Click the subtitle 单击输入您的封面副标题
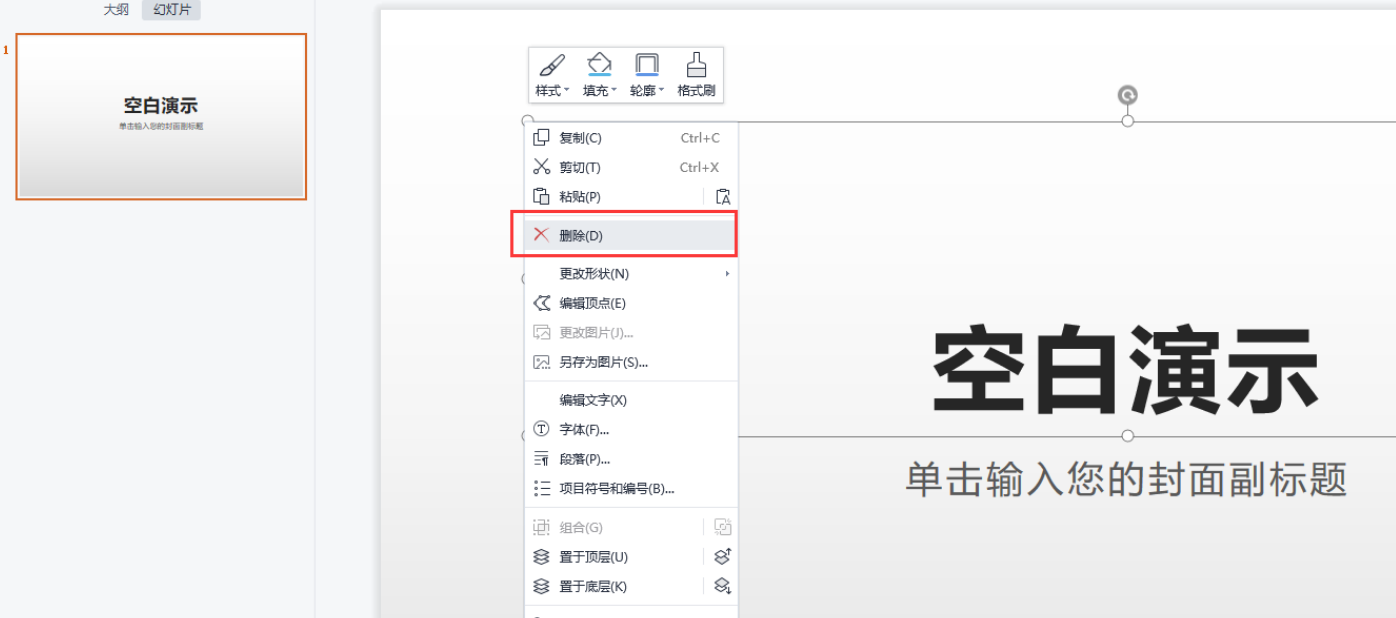 click(1126, 479)
